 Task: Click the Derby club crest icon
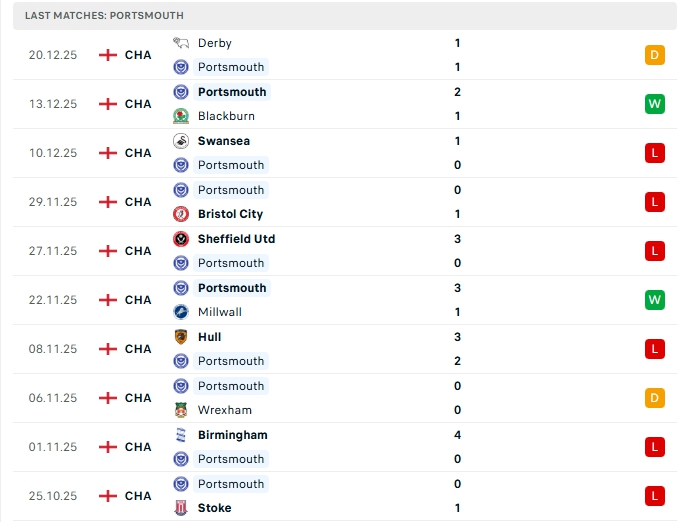coord(181,43)
